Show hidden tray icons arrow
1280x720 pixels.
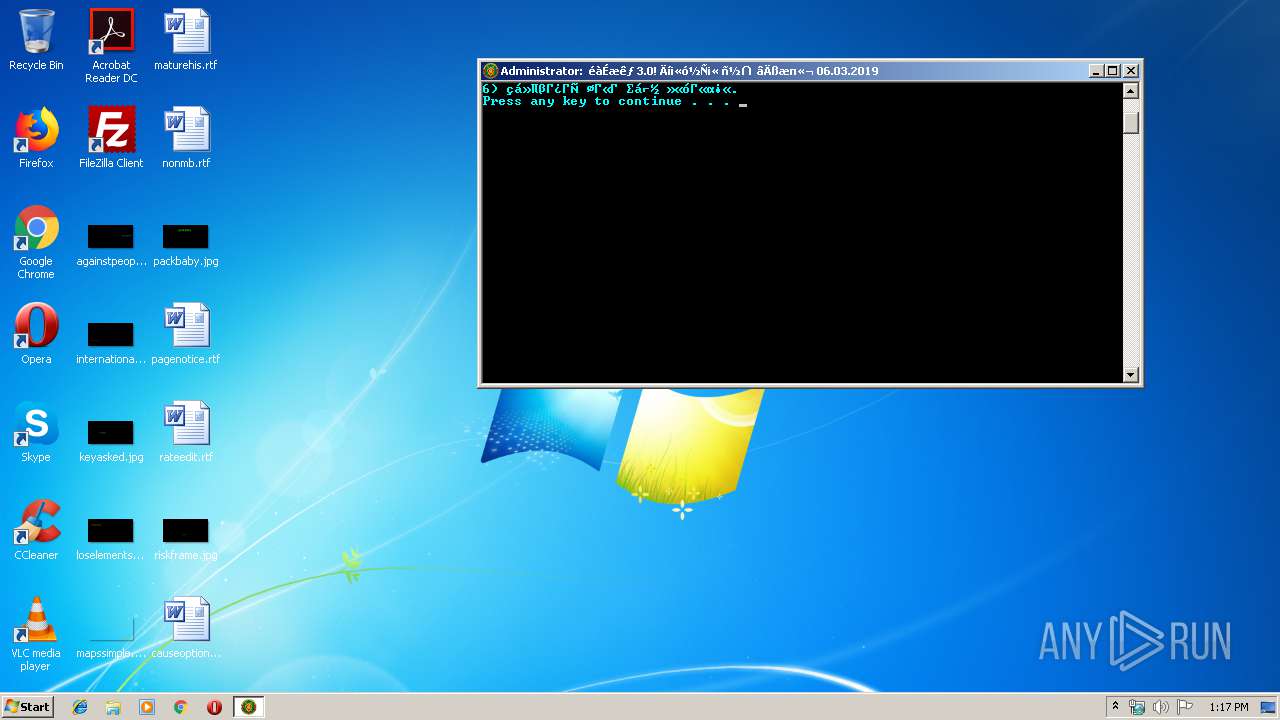(x=1115, y=707)
